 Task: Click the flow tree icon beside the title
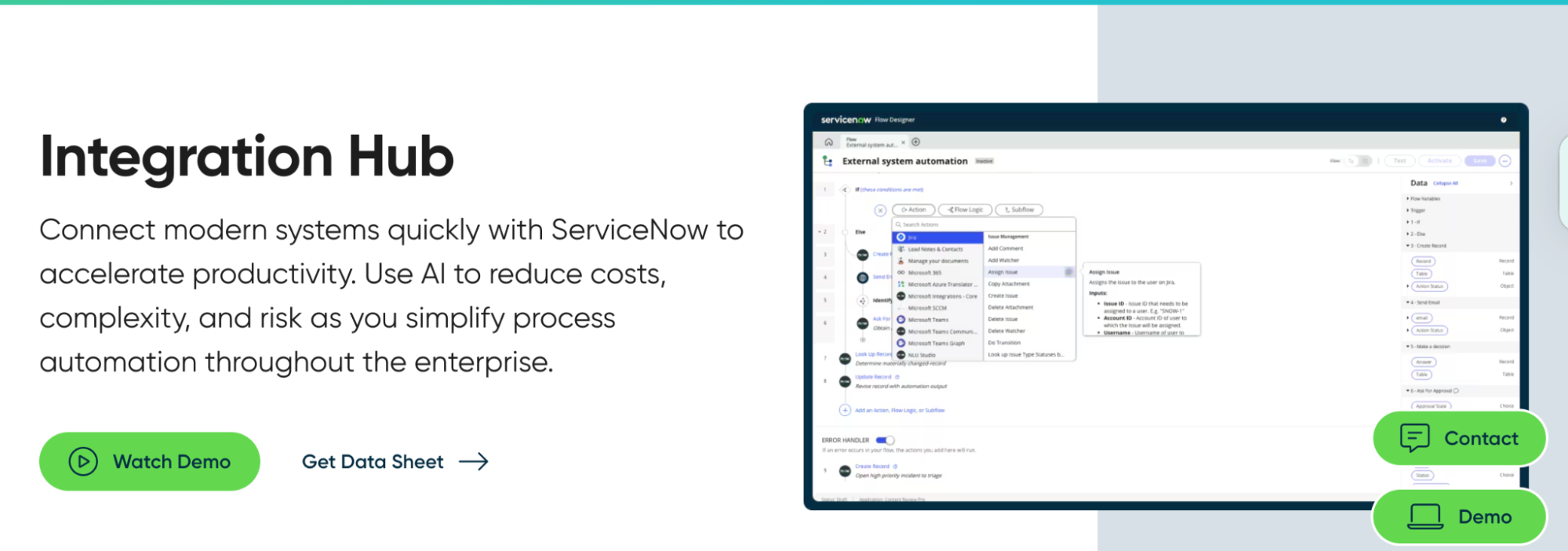(x=828, y=161)
